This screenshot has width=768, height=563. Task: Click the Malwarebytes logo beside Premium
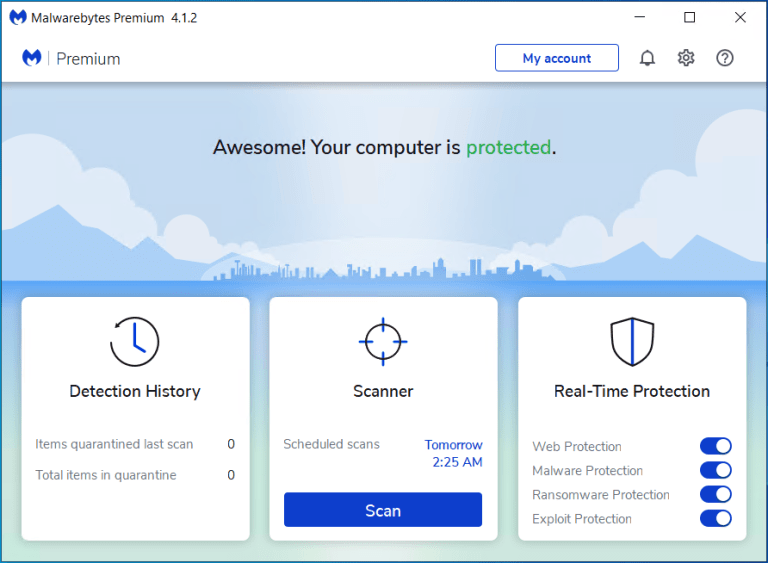(x=32, y=58)
